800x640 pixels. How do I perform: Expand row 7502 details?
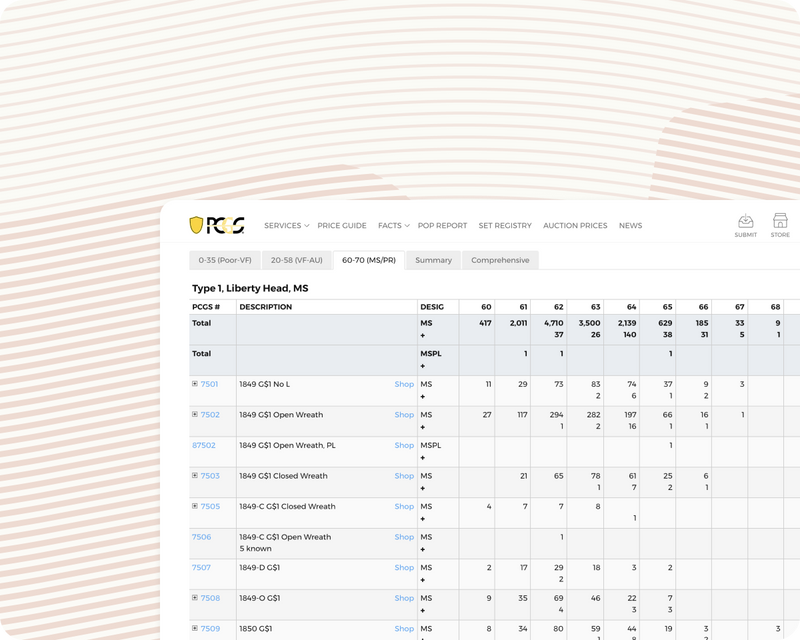[x=195, y=414]
